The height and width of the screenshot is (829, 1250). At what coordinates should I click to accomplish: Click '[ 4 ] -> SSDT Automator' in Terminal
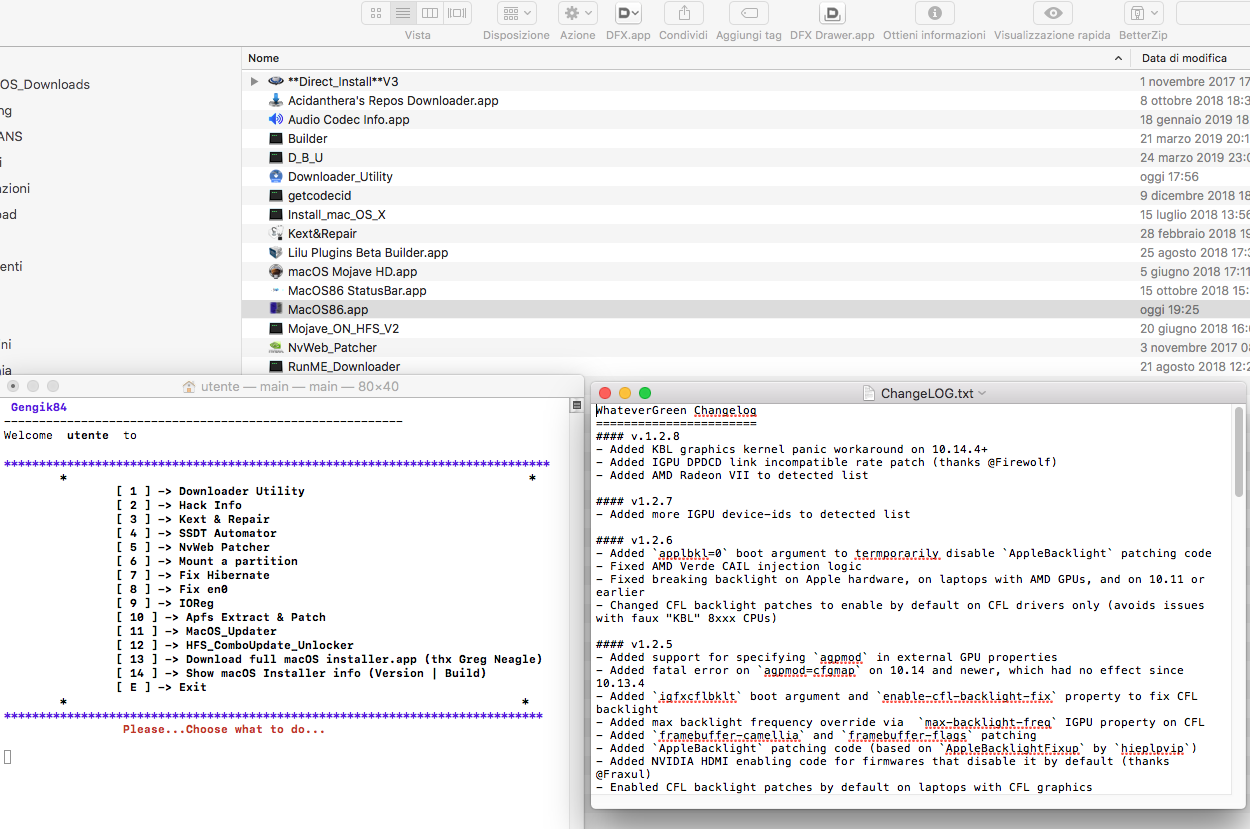(197, 533)
